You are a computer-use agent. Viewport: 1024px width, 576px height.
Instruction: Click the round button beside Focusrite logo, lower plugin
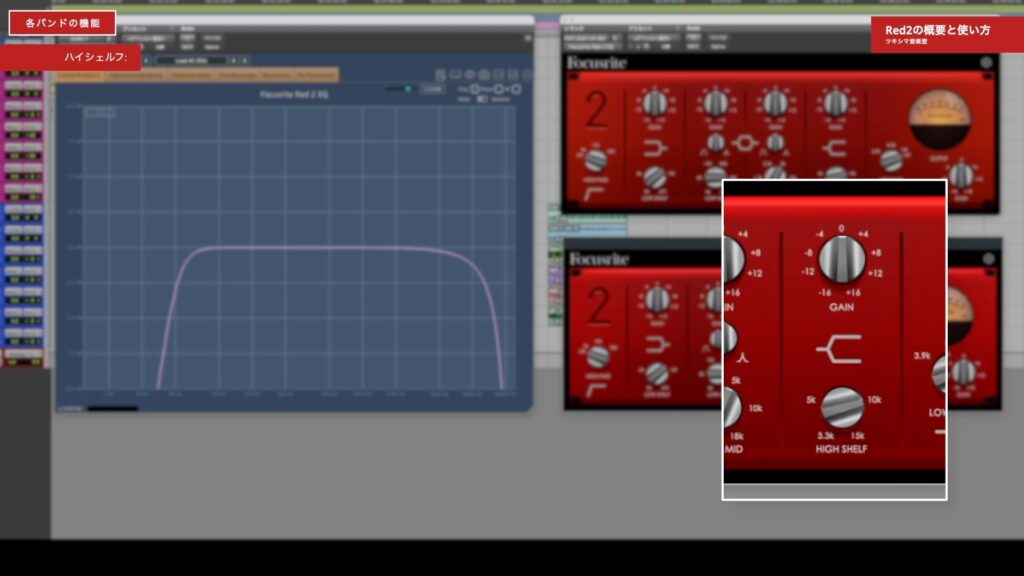(x=989, y=259)
